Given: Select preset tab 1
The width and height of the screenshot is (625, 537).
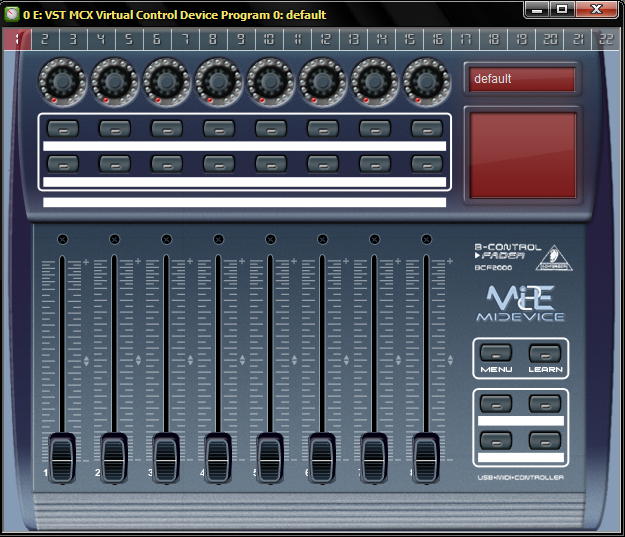Looking at the screenshot, I should click(17, 39).
